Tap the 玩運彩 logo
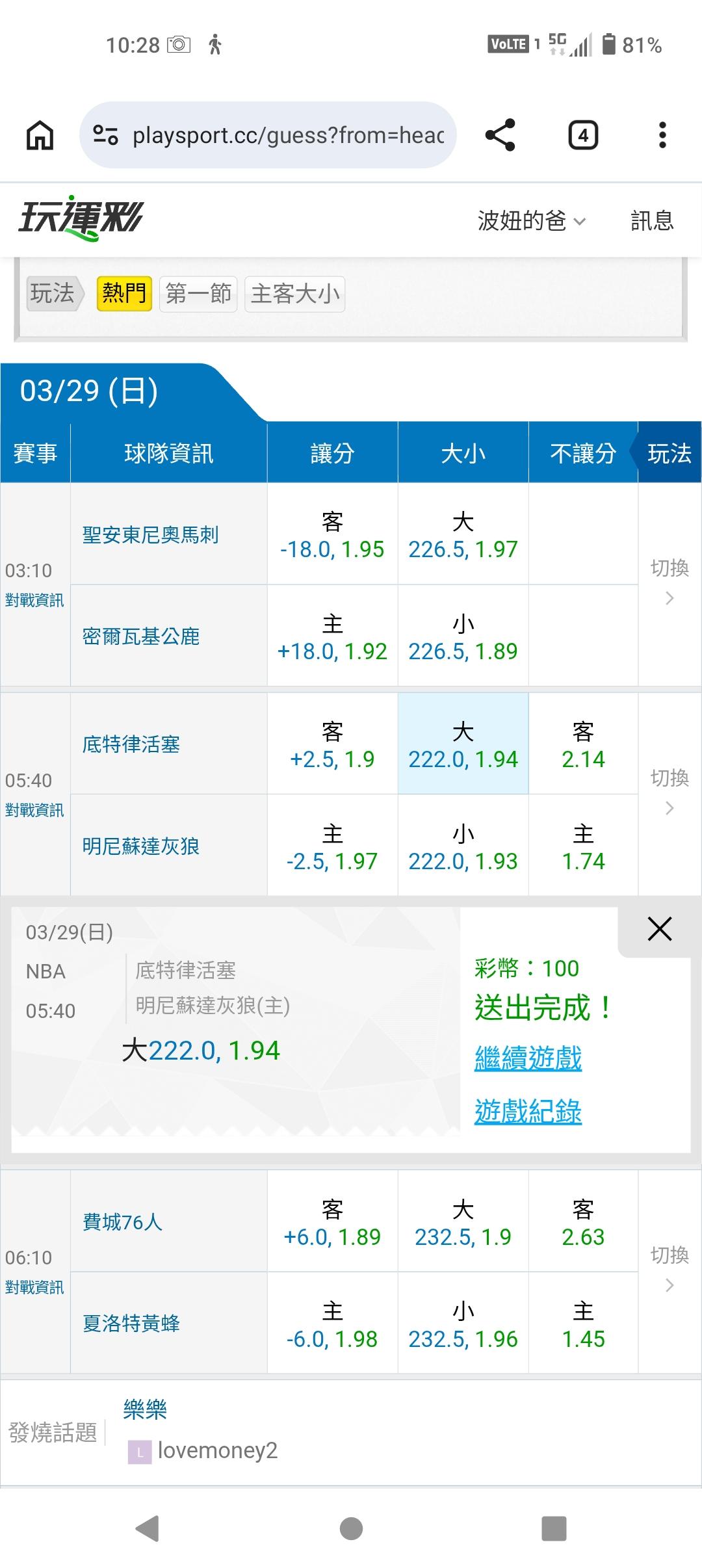 point(81,218)
